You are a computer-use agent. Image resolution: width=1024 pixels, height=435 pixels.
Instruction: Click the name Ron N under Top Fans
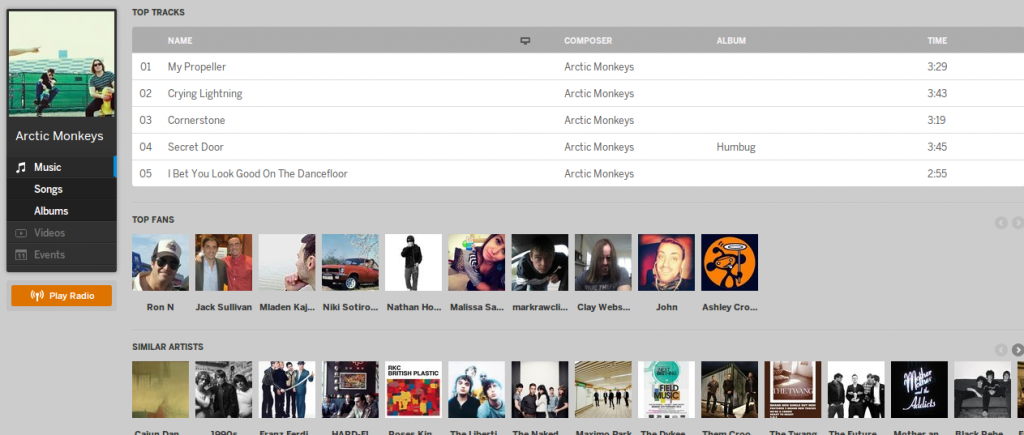pos(160,307)
